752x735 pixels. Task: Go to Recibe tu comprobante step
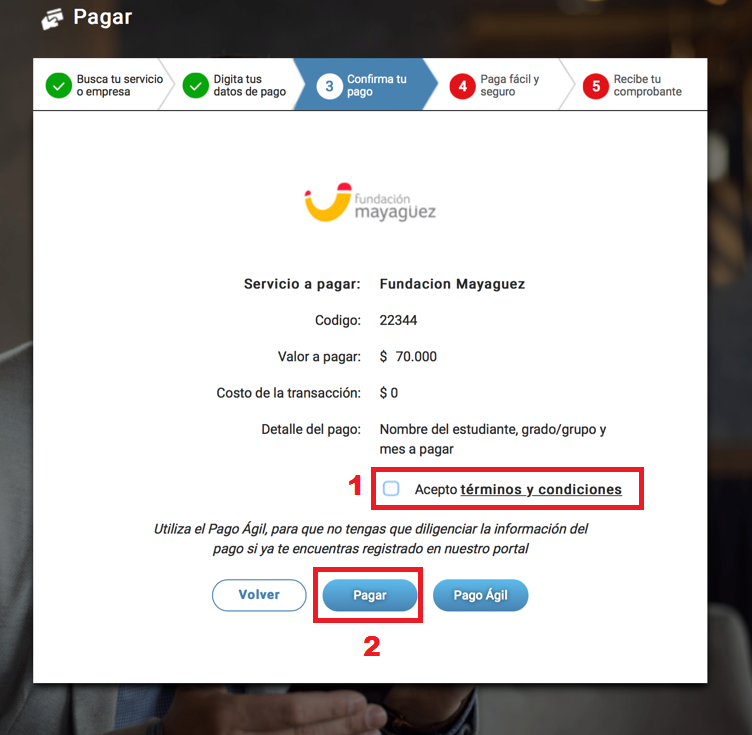point(633,84)
